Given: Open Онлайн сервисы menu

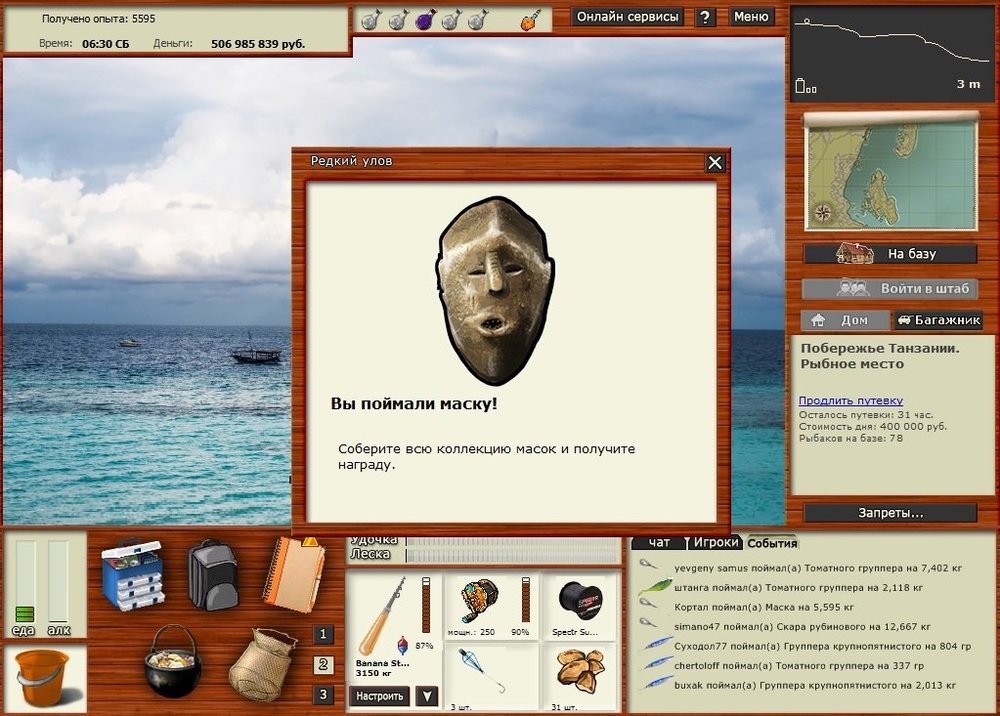Looking at the screenshot, I should [x=628, y=17].
